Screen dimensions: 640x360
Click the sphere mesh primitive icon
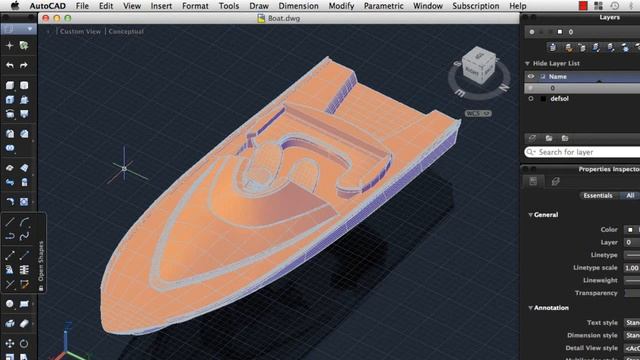click(10, 304)
